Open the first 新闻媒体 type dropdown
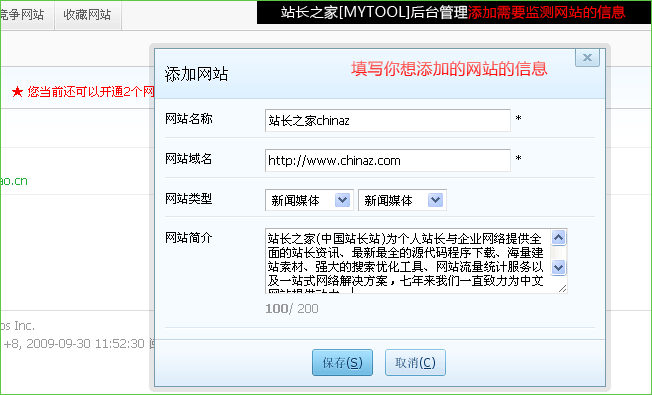The height and width of the screenshot is (395, 652). [309, 200]
